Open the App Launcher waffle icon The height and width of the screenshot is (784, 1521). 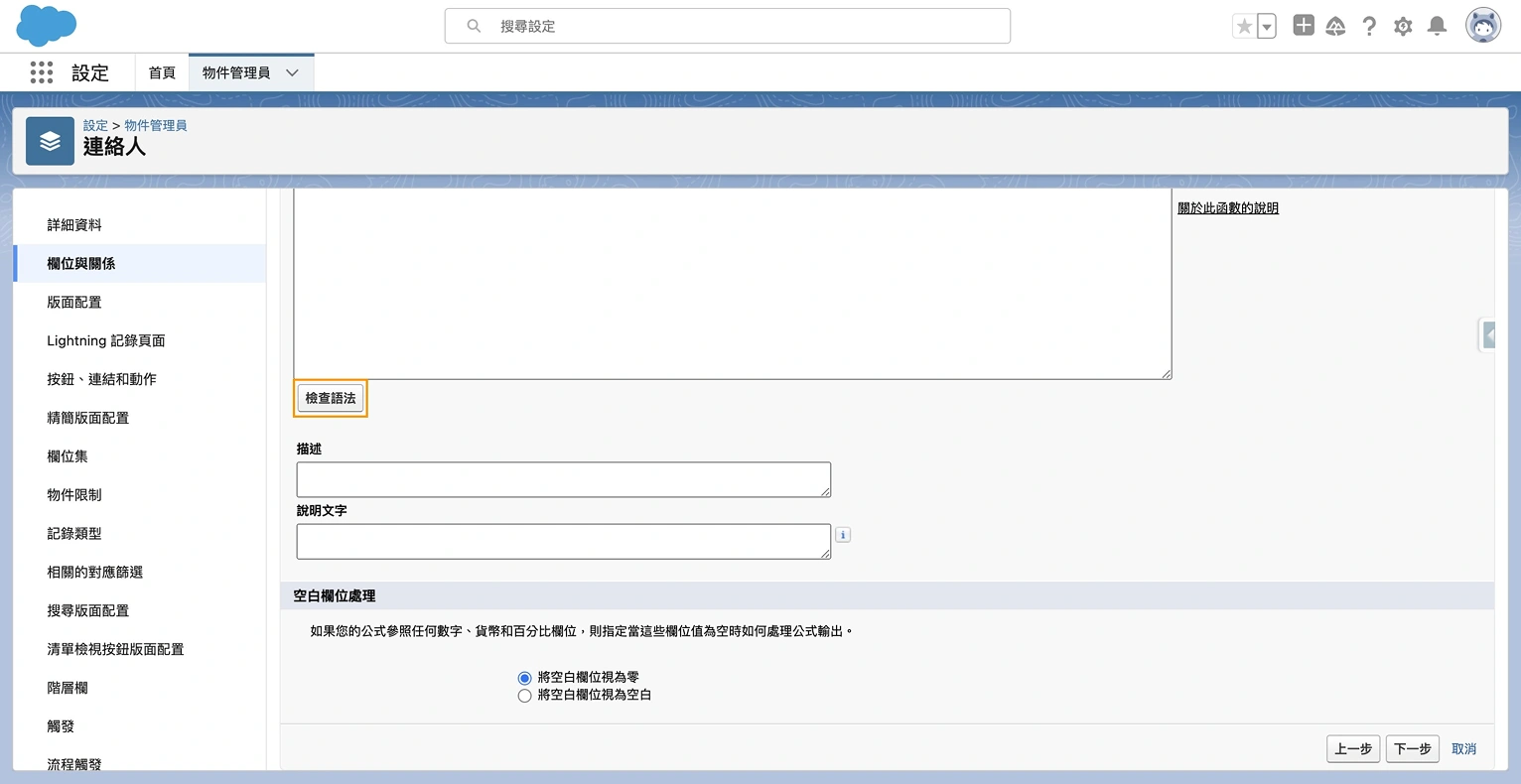click(x=41, y=72)
